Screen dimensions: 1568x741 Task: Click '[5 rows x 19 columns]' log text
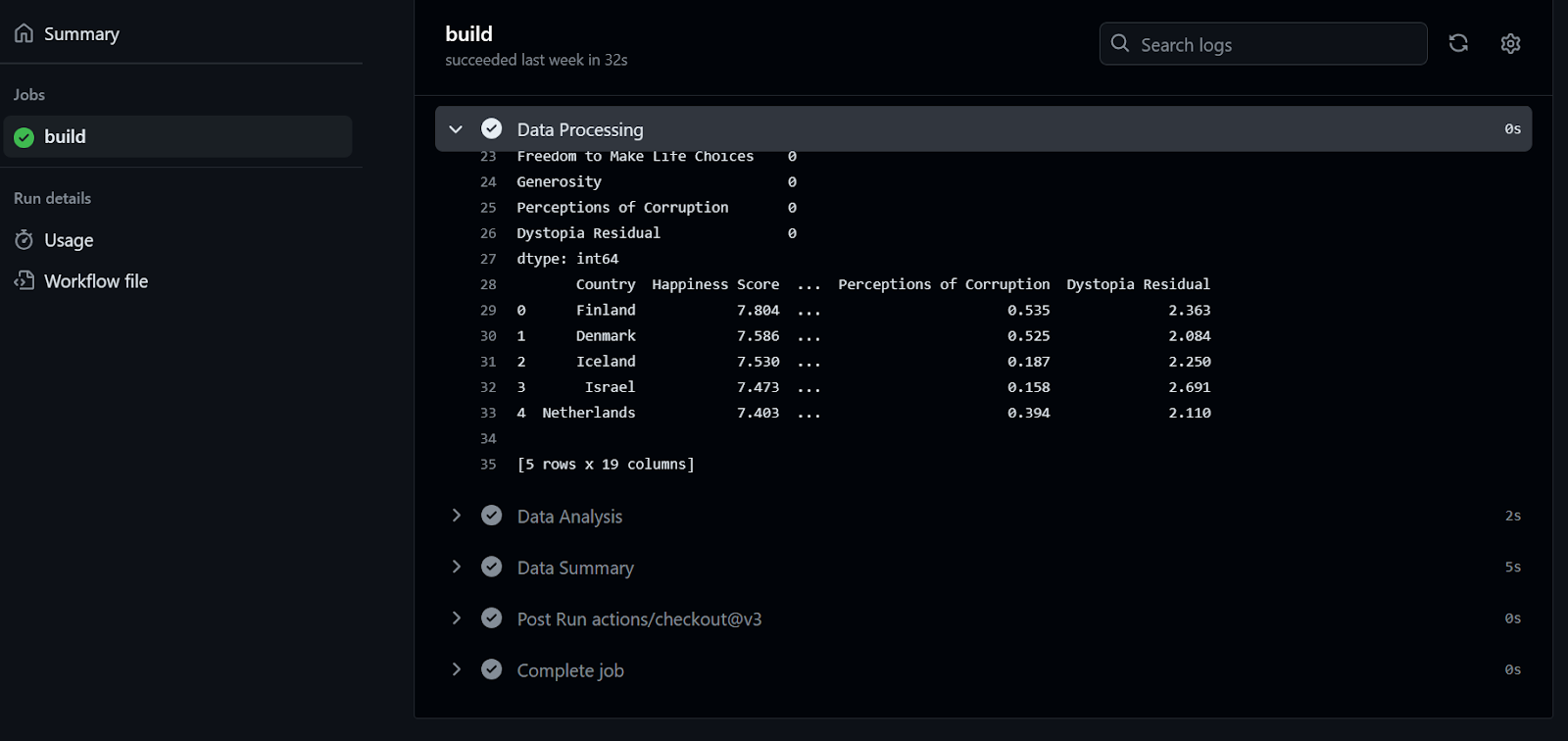pos(606,465)
